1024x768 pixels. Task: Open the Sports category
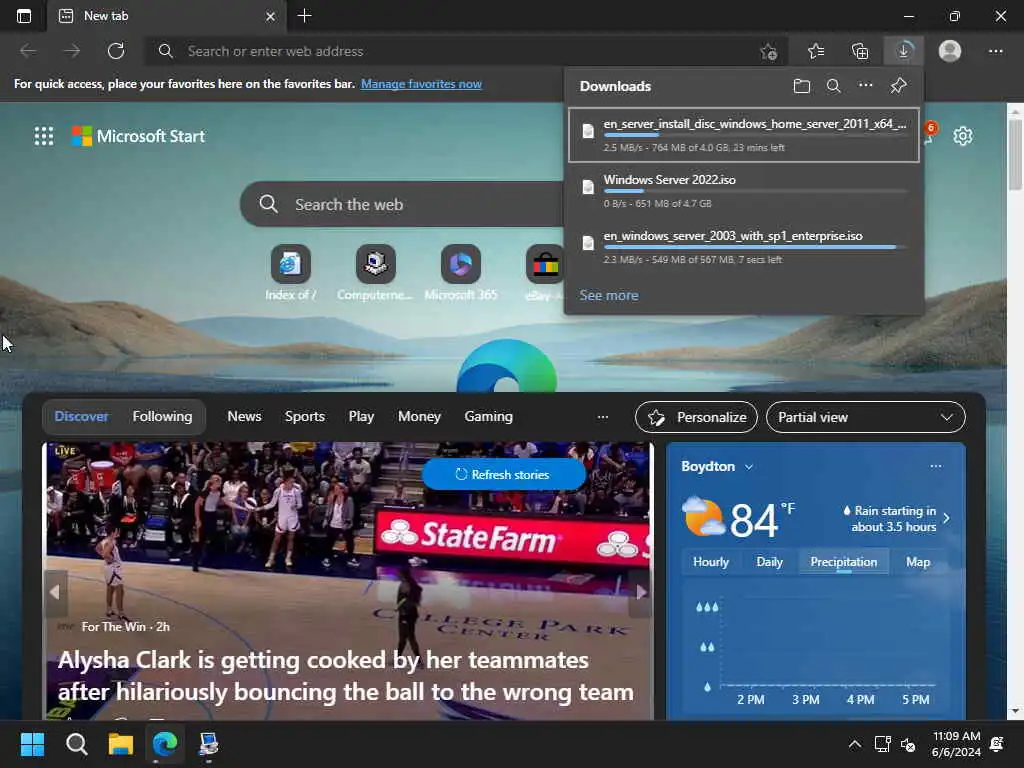tap(304, 417)
